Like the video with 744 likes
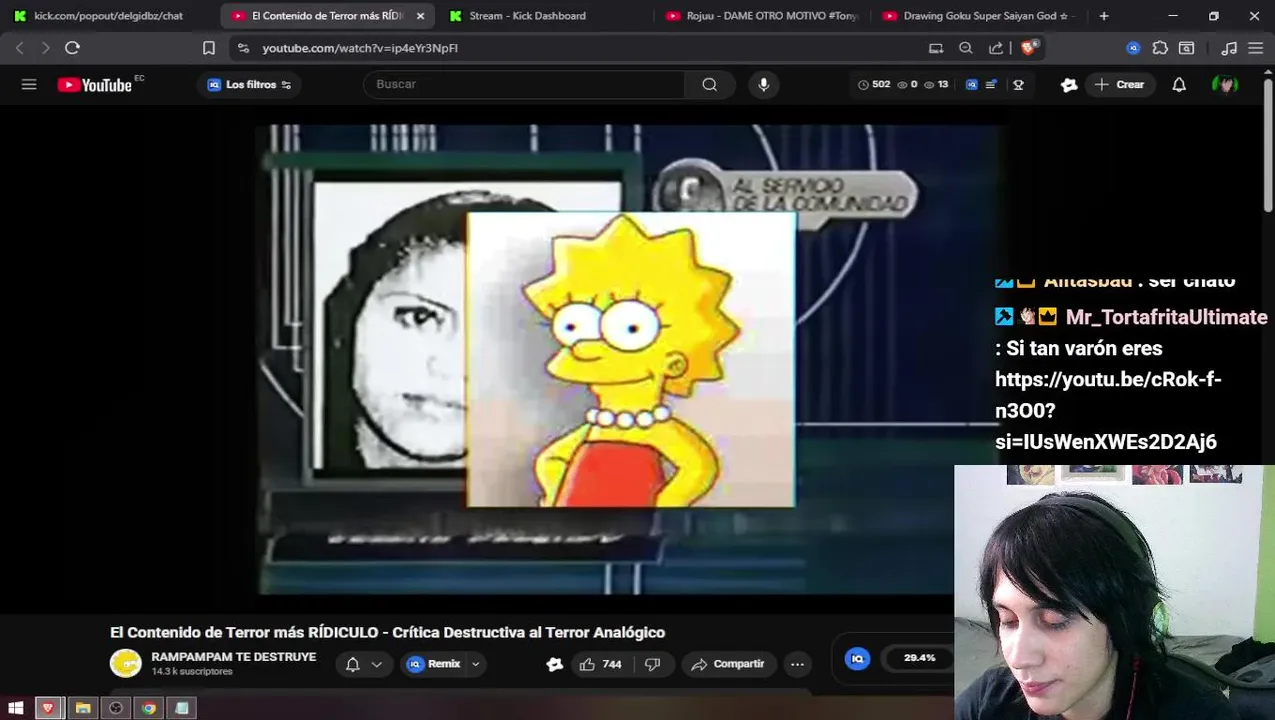The width and height of the screenshot is (1275, 720). 600,664
